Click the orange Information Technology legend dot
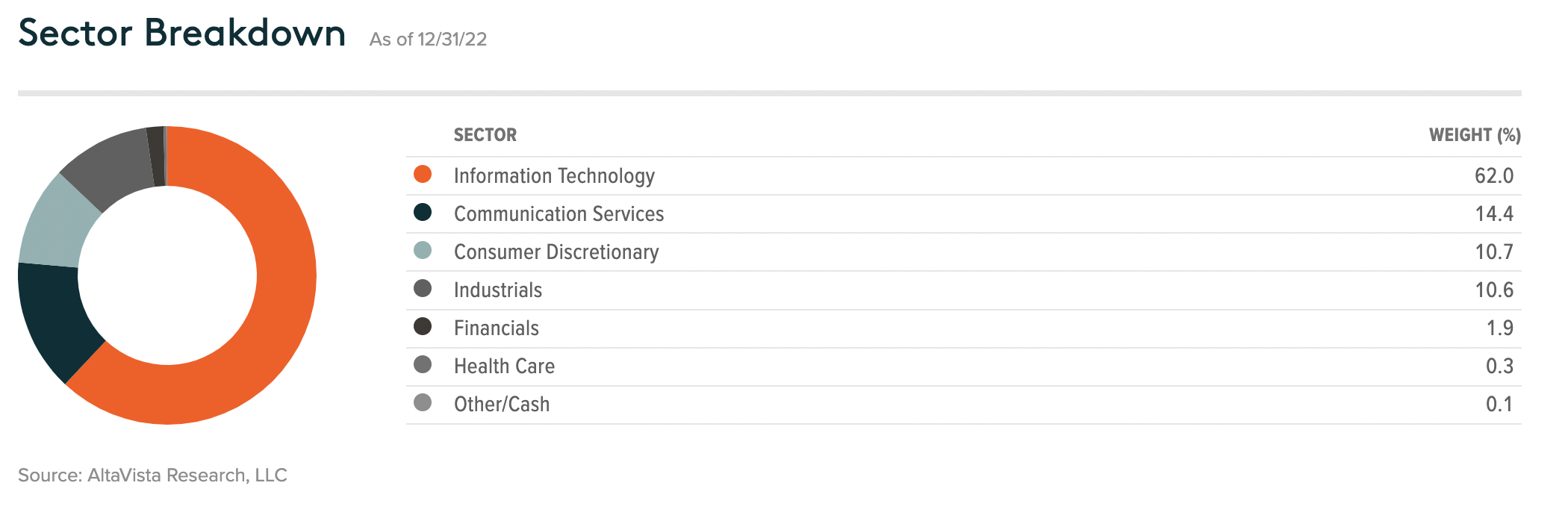This screenshot has width=1568, height=518. pyautogui.click(x=423, y=174)
